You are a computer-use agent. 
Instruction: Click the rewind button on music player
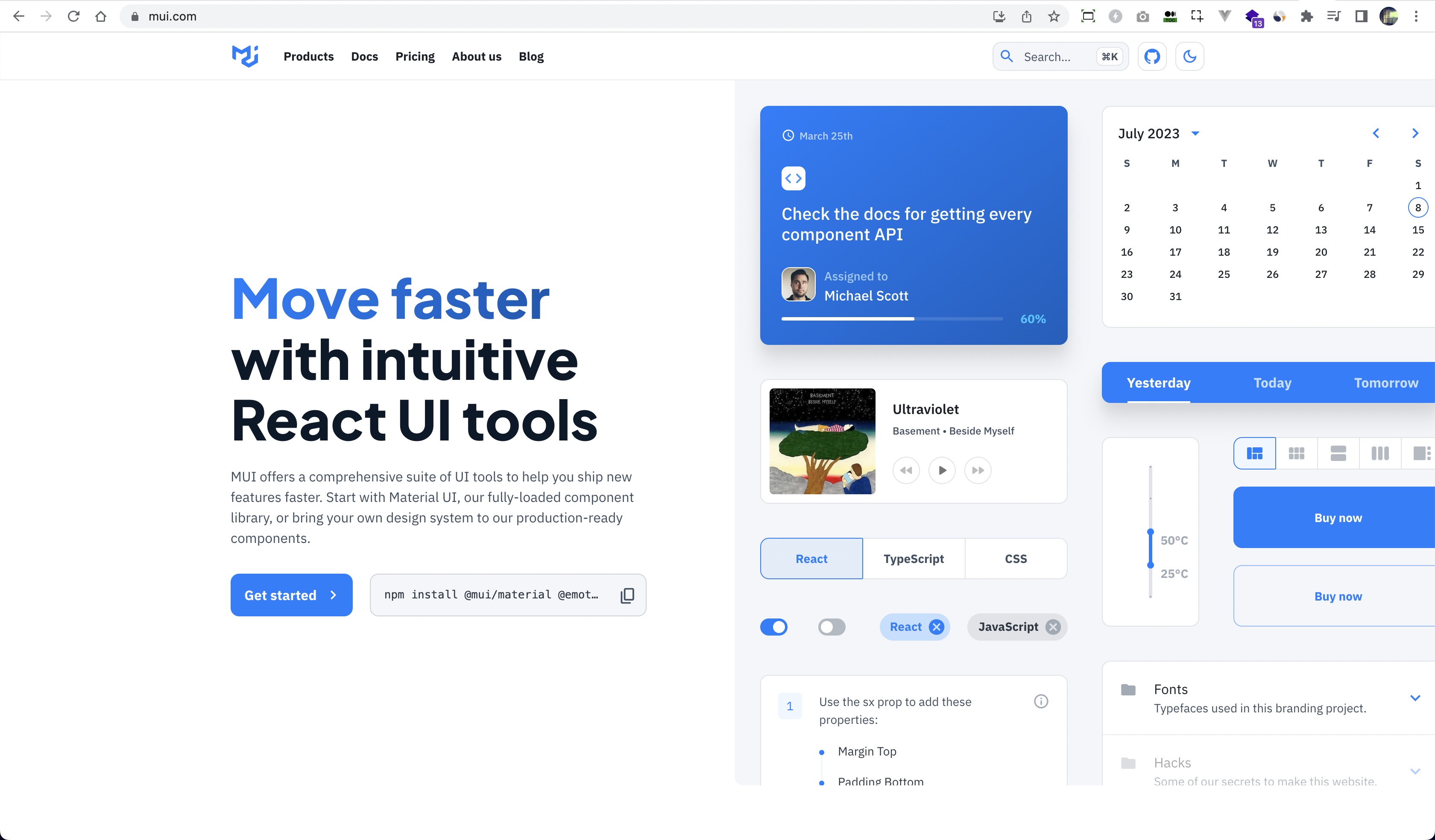click(905, 470)
